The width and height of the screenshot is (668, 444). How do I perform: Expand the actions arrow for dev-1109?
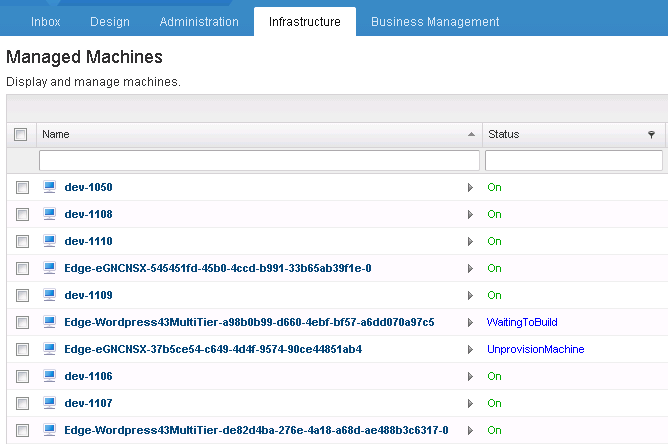tap(470, 295)
